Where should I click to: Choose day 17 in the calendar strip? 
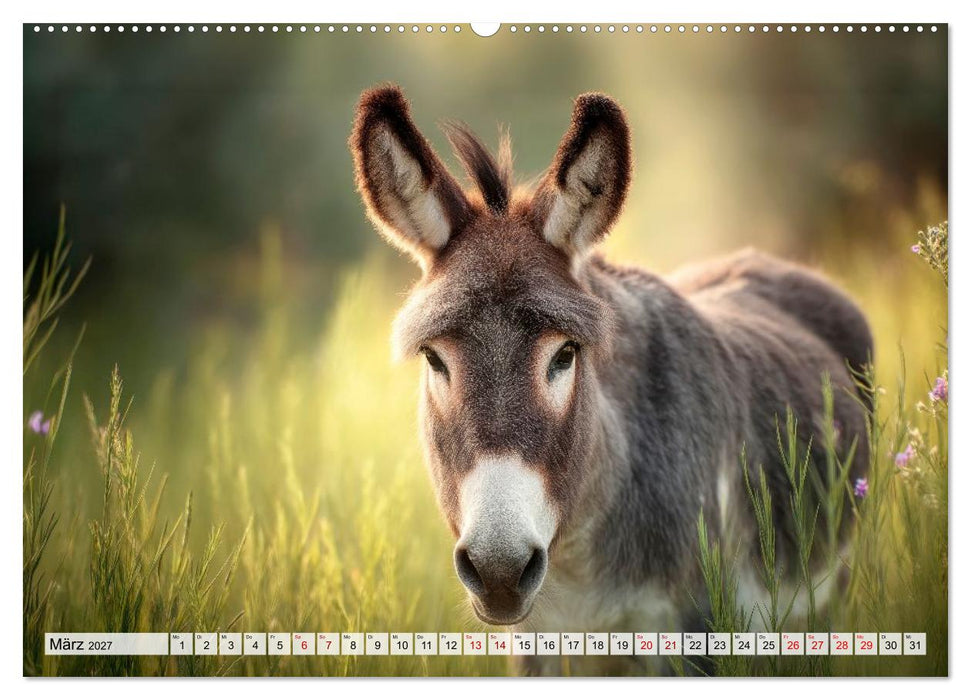coord(573,644)
